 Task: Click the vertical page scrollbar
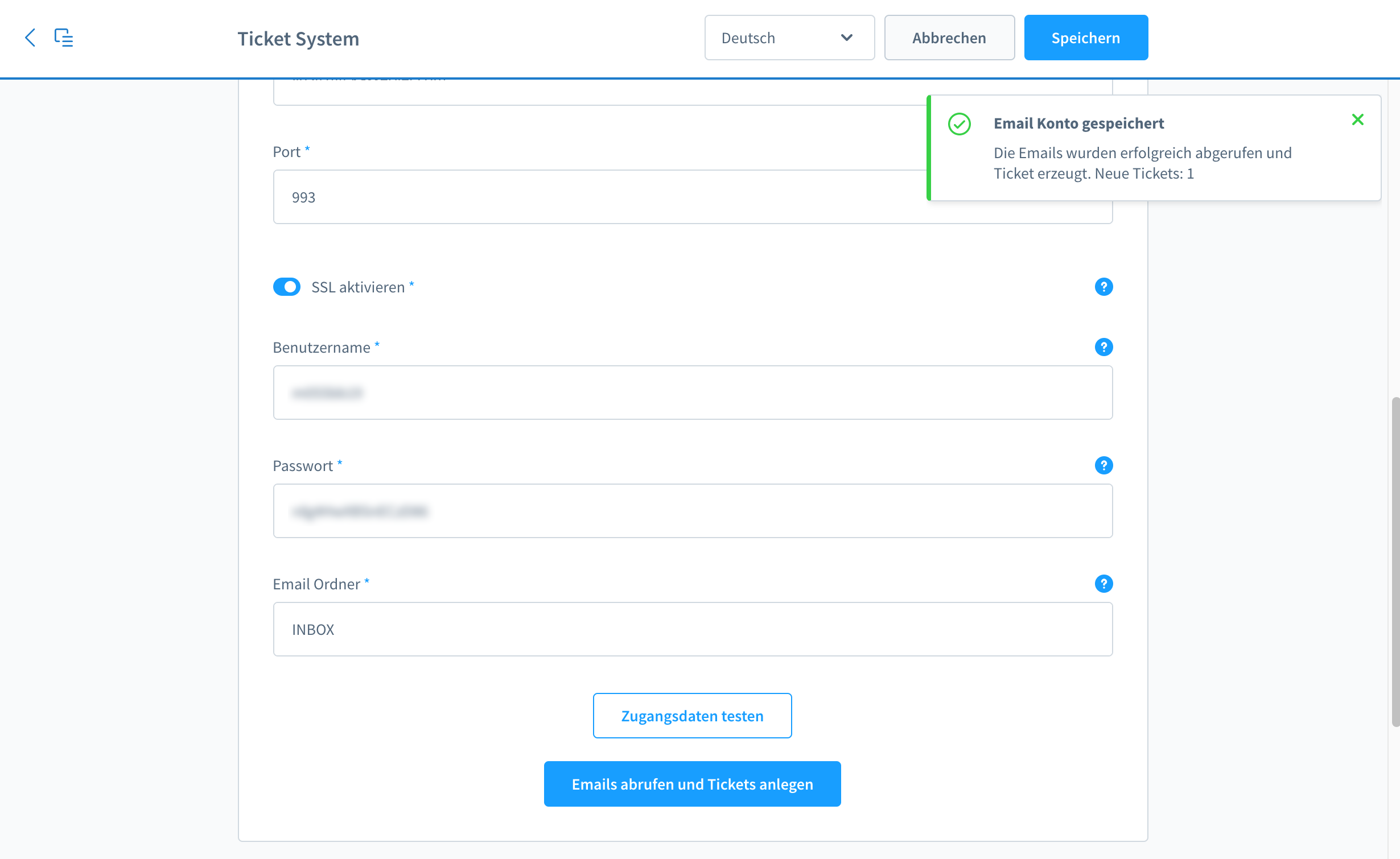tap(1395, 562)
